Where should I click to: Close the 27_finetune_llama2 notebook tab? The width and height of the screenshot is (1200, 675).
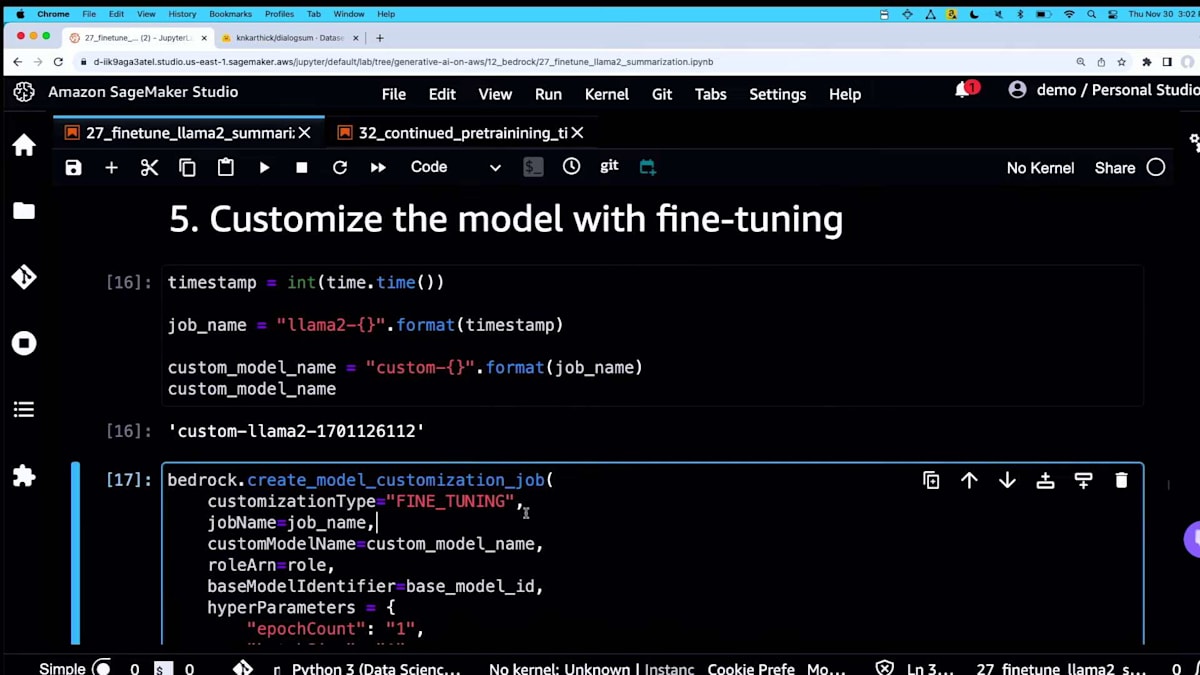[305, 133]
